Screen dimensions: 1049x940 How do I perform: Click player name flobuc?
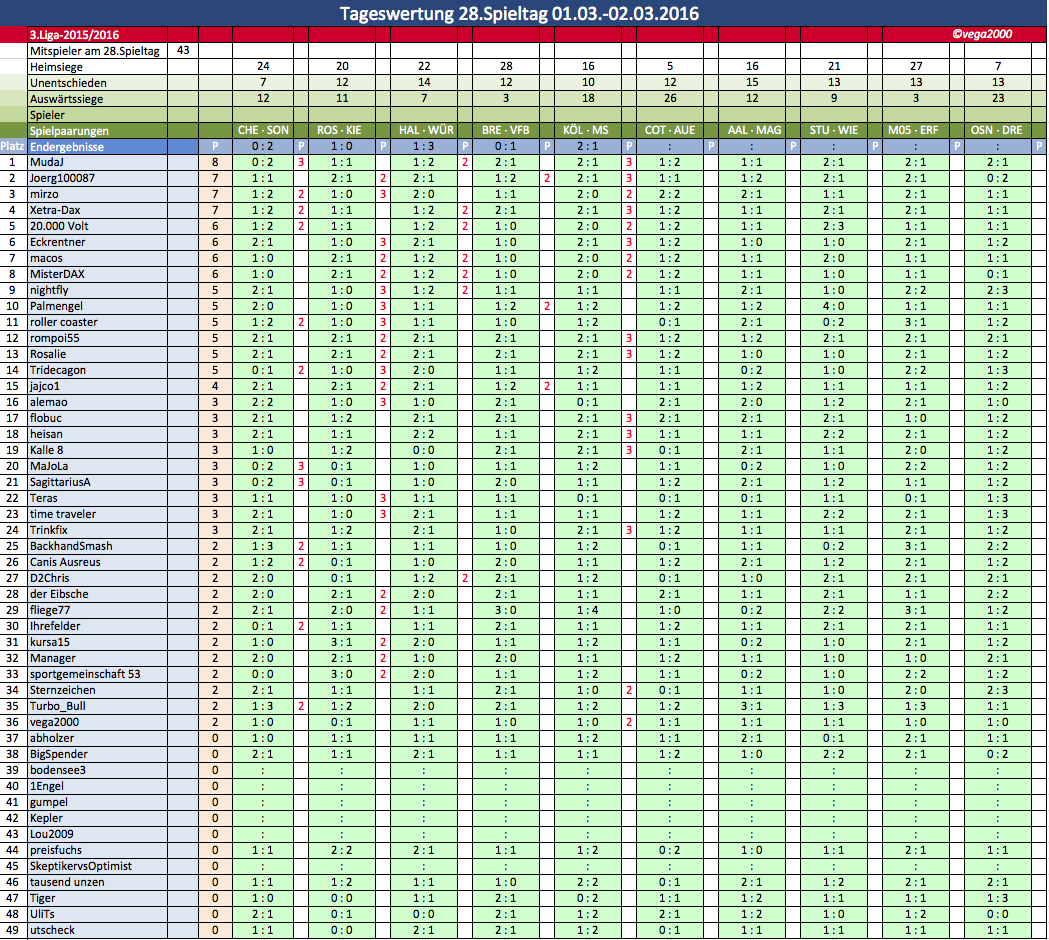point(45,419)
